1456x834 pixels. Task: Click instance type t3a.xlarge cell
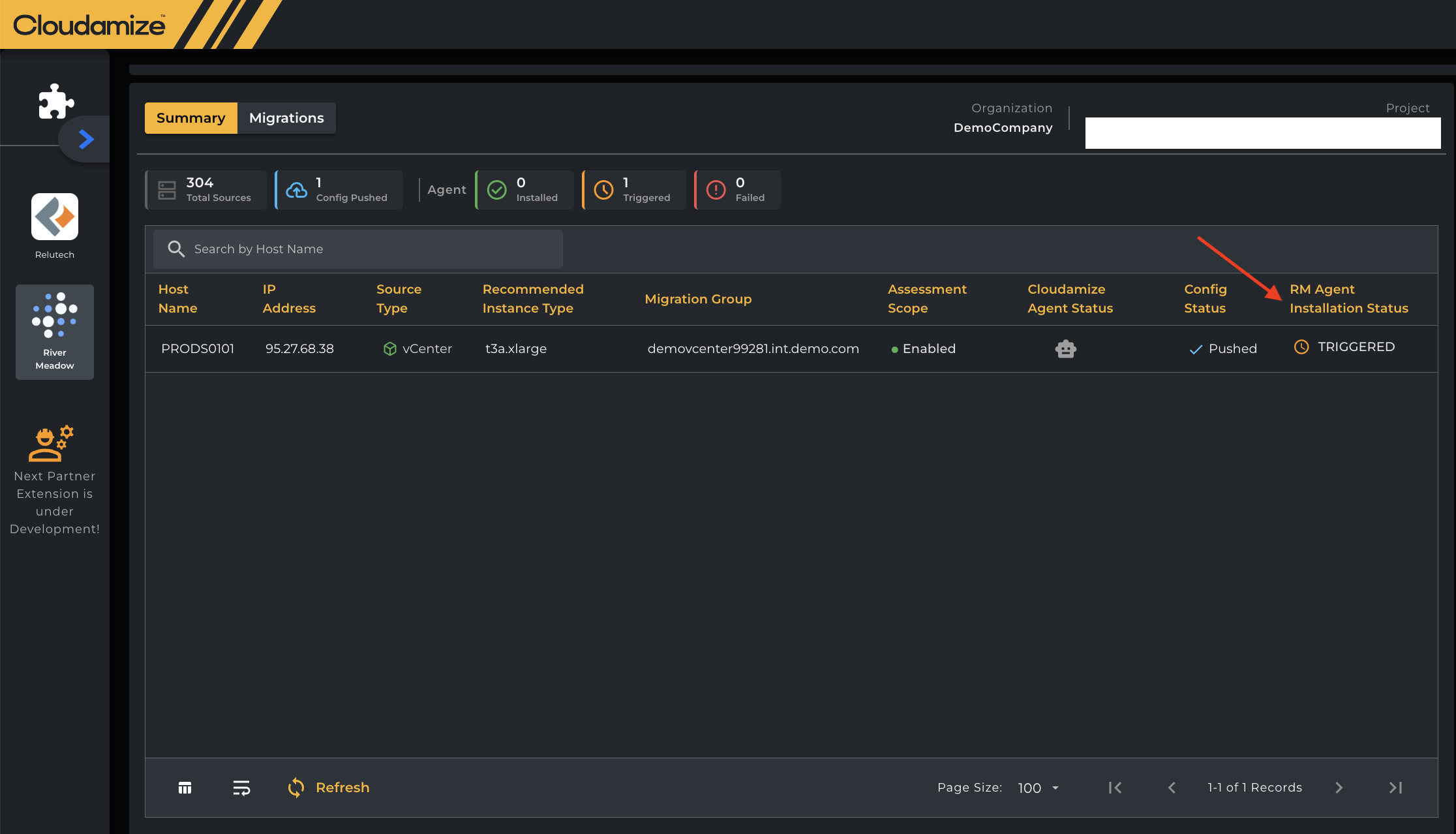coord(516,348)
